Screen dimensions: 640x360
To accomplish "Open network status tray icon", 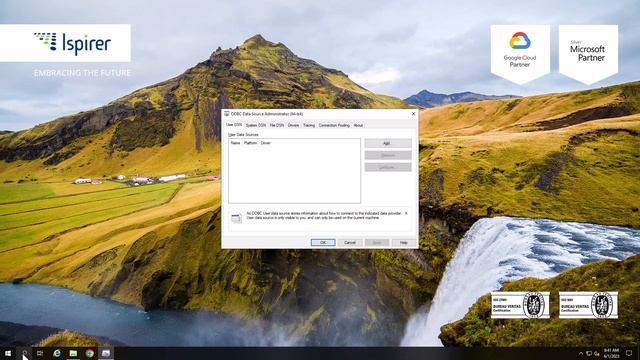I will [589, 353].
